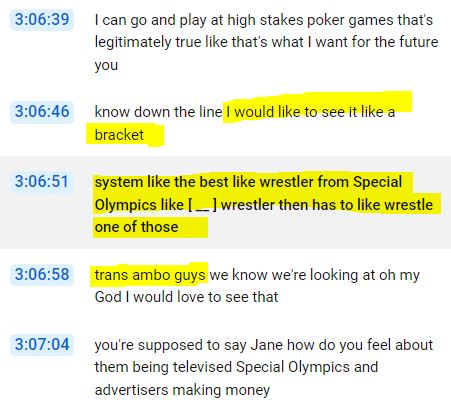Select the 'them being televised Special Olympics' line
Viewport: 451px width, 416px height.
click(236, 367)
